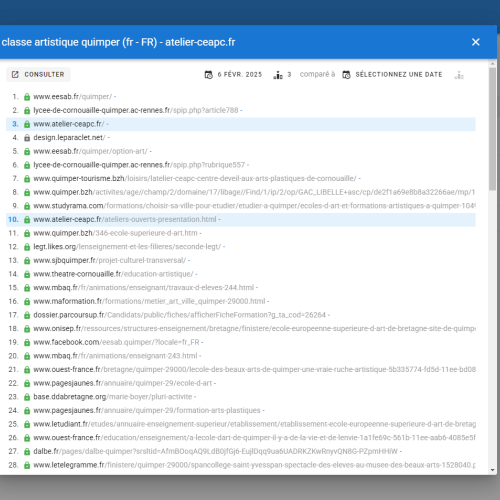Viewport: 500px width, 500px height.
Task: Click the ranking podium icon next to 3
Action: coord(278,75)
